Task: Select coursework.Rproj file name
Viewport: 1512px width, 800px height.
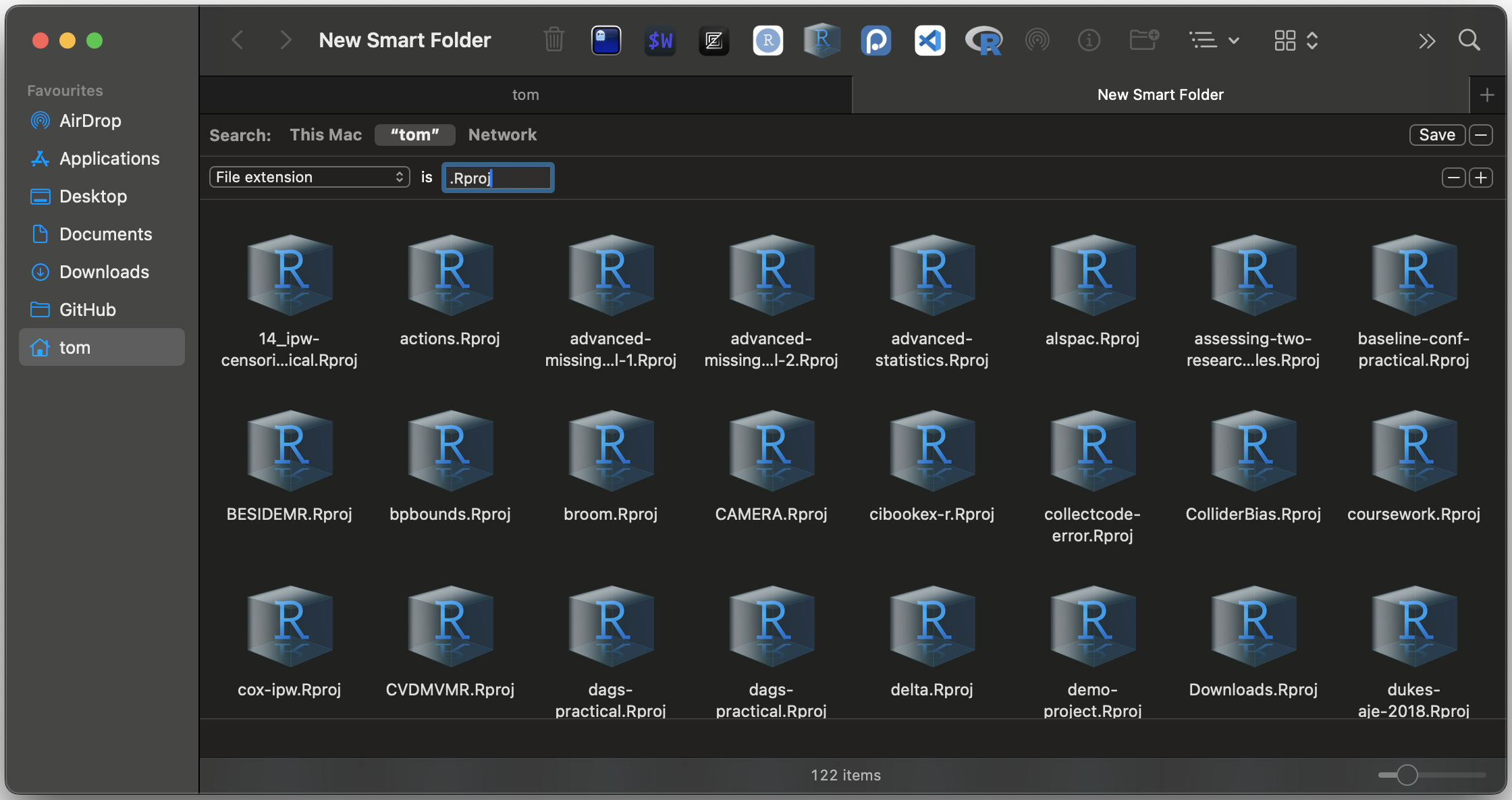Action: click(x=1414, y=514)
